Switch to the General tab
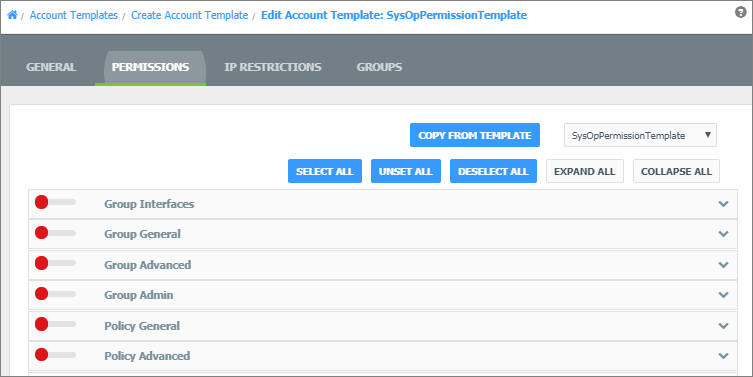The image size is (753, 377). coord(51,67)
